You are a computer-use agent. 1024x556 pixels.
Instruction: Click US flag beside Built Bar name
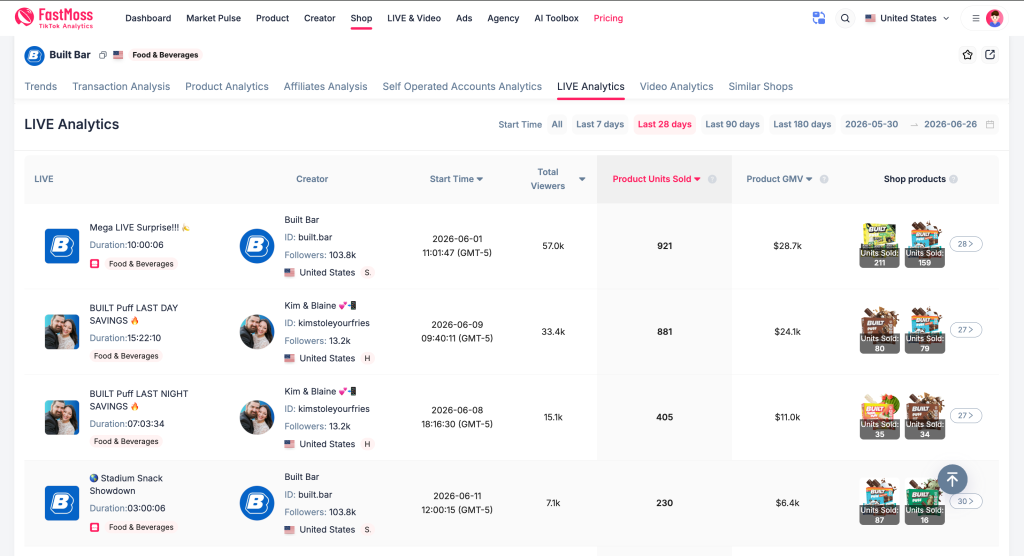[118, 55]
